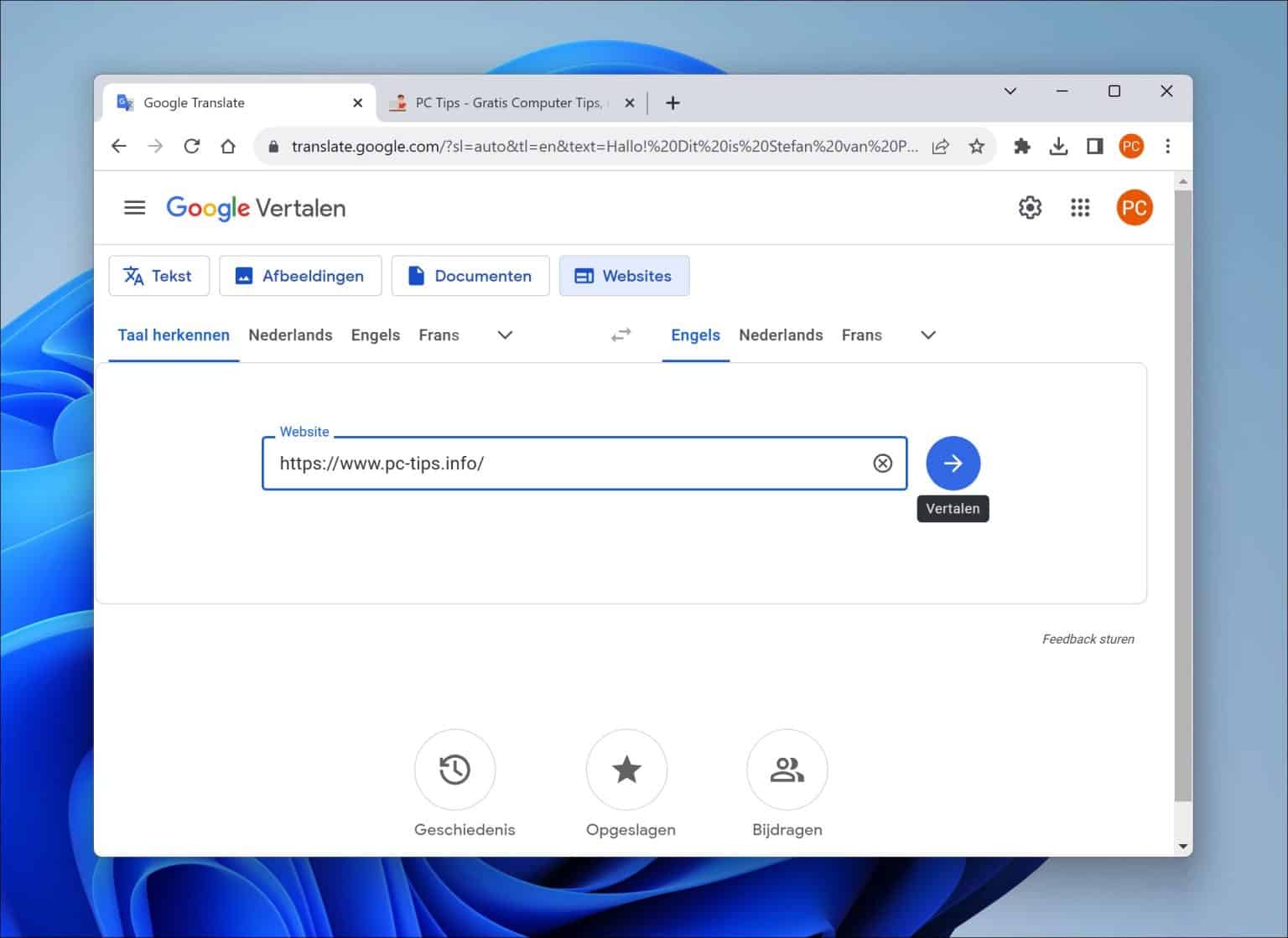Click the Feedback sturen link
Viewport: 1288px width, 938px height.
point(1088,639)
